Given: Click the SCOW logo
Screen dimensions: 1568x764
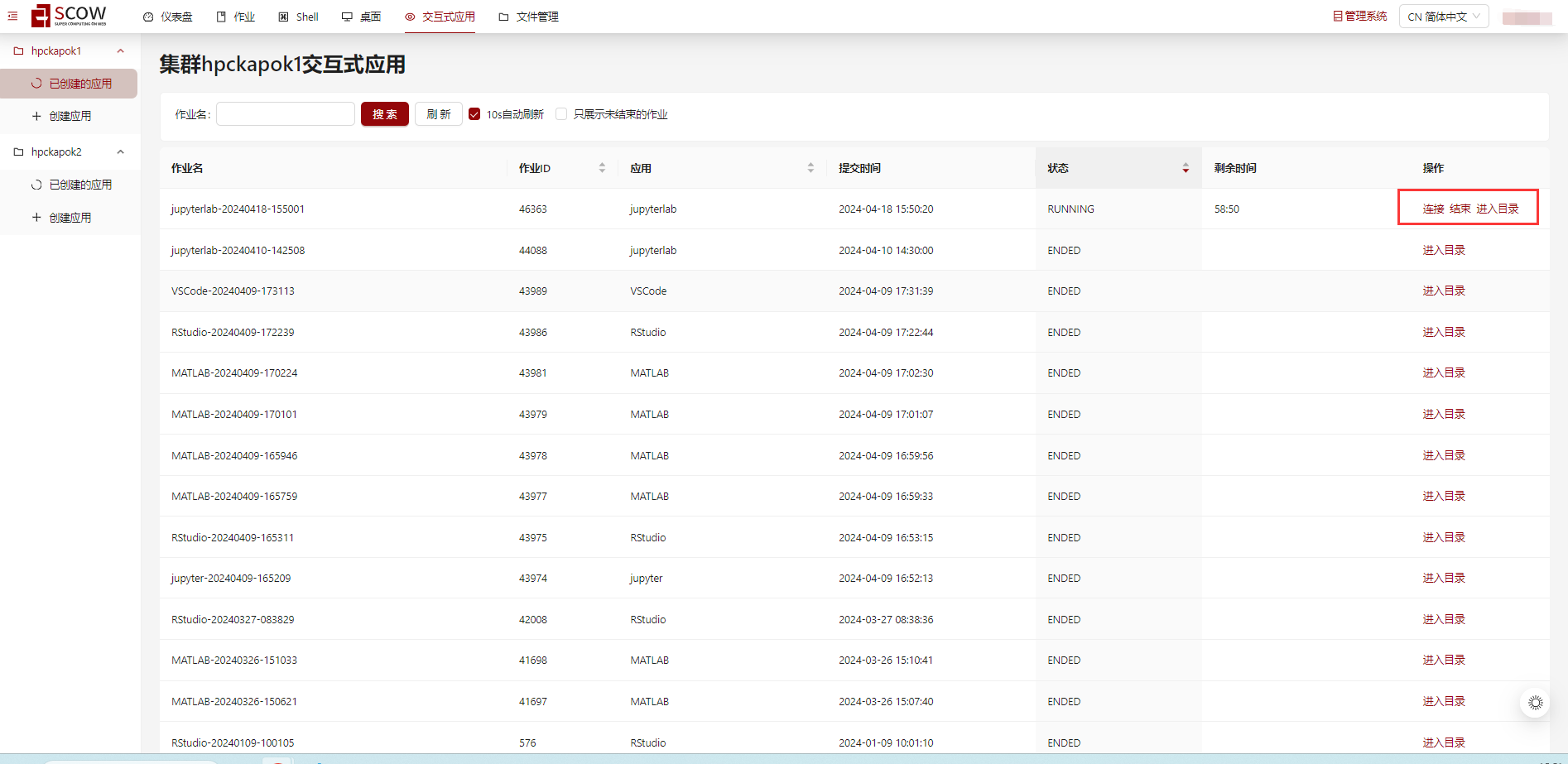Looking at the screenshot, I should point(70,16).
